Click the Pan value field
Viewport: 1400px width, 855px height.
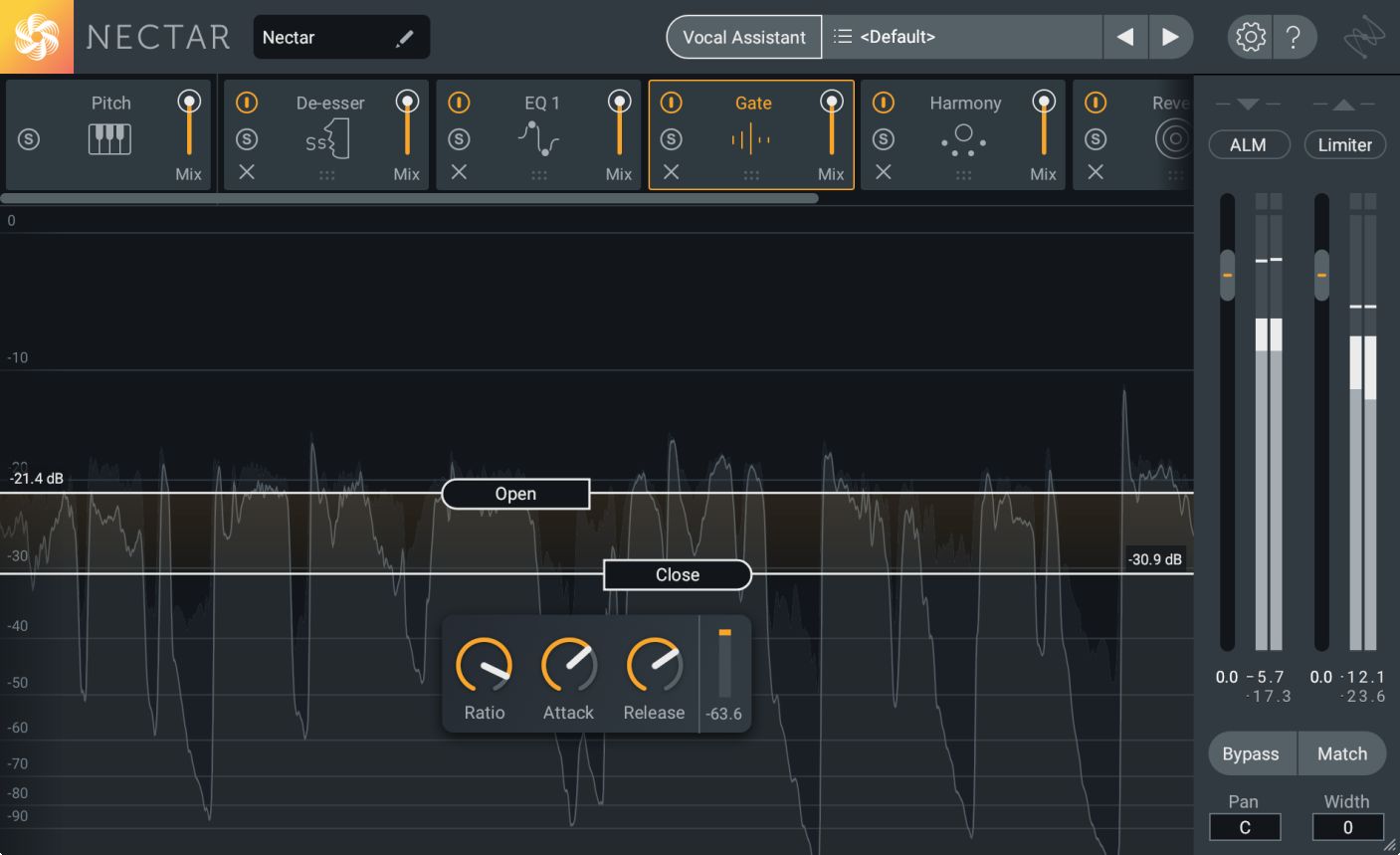(1244, 827)
